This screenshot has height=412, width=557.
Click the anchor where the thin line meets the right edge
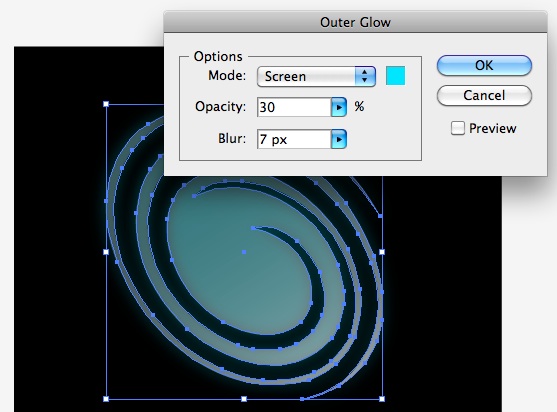(x=380, y=216)
